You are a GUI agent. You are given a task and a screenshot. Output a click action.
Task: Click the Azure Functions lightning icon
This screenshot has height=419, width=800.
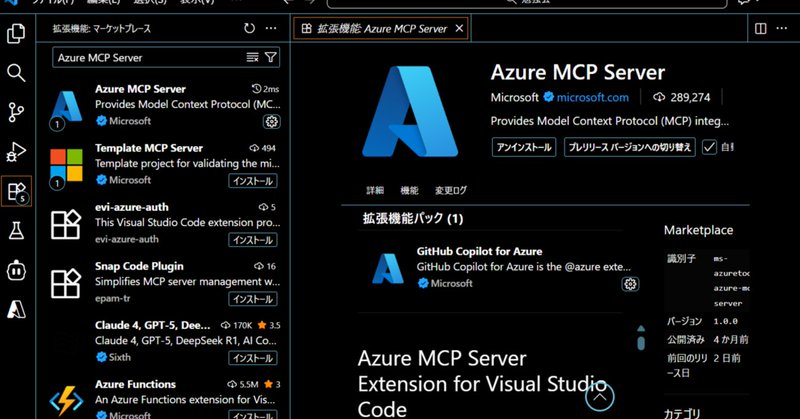tap(66, 400)
